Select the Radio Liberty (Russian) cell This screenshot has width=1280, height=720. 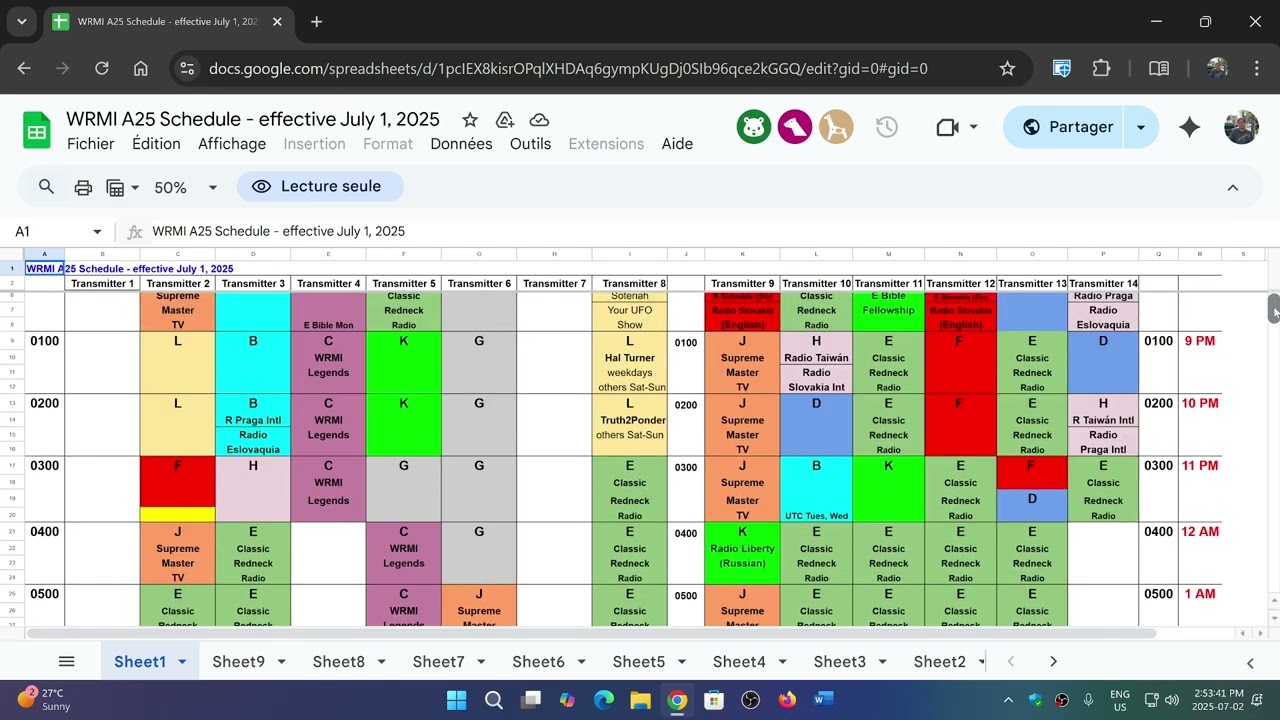click(x=742, y=555)
